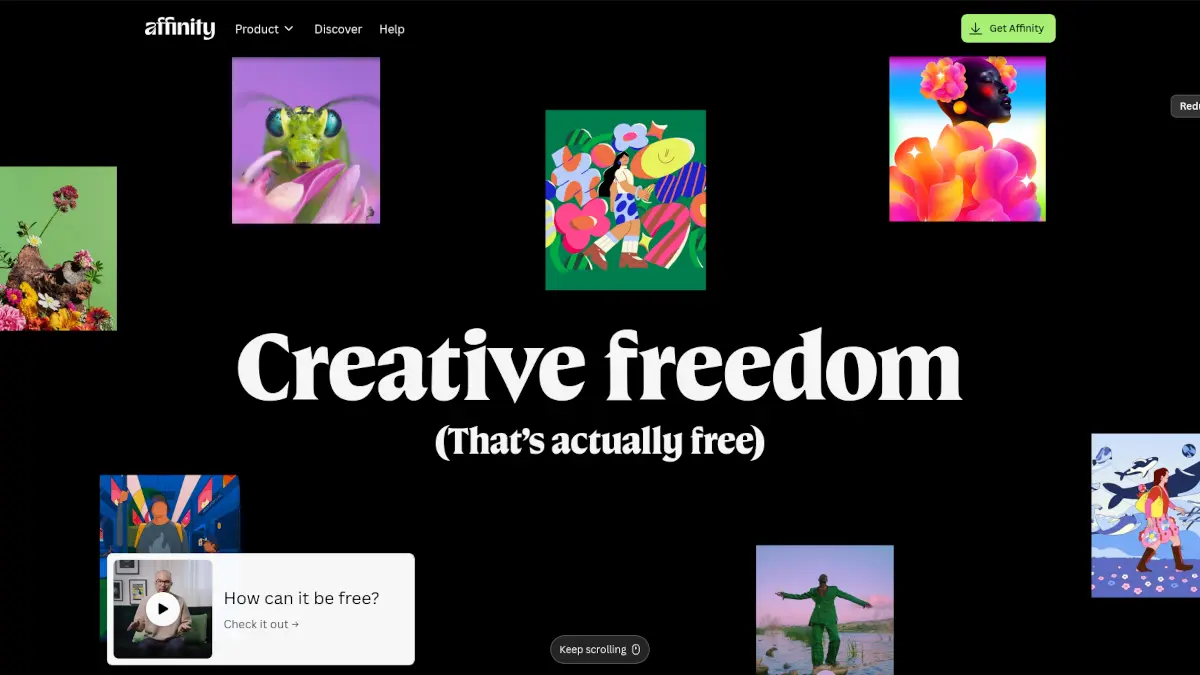This screenshot has height=675, width=1200.
Task: Click the Get Affinity button
Action: [1008, 29]
